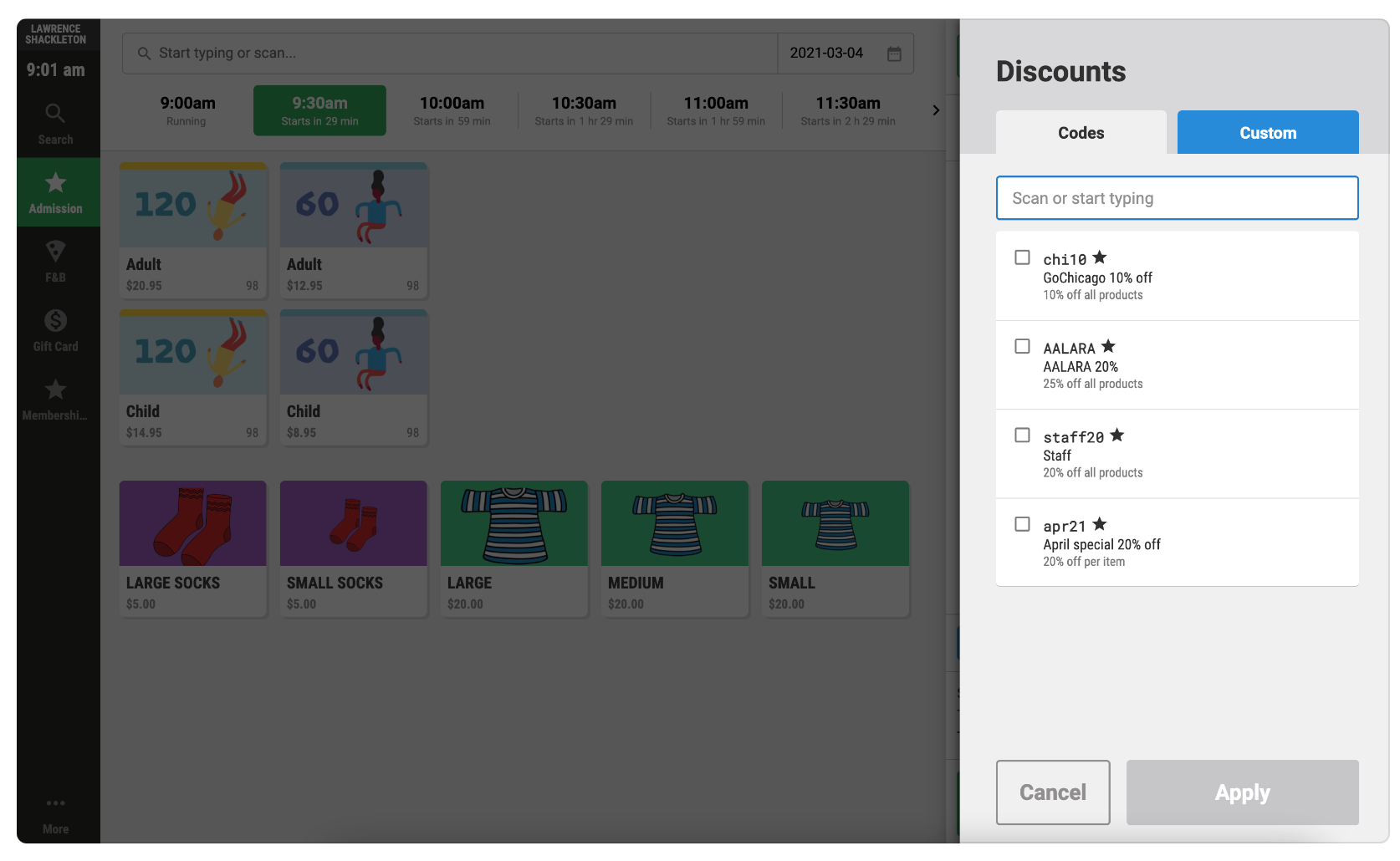Click the star next to chi10 code
1400x861 pixels.
click(1101, 257)
